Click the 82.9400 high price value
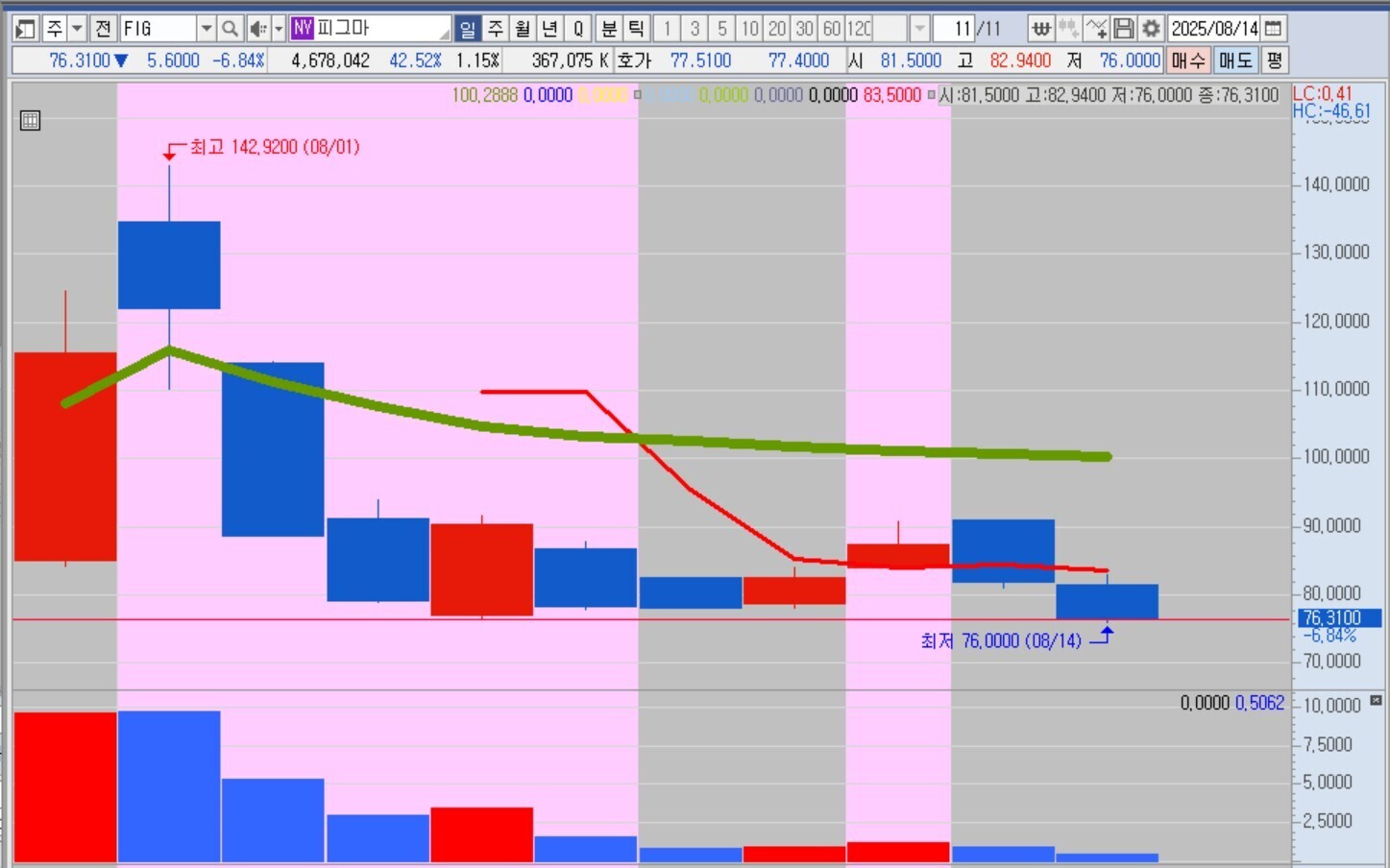This screenshot has width=1390, height=868. 1020,60
